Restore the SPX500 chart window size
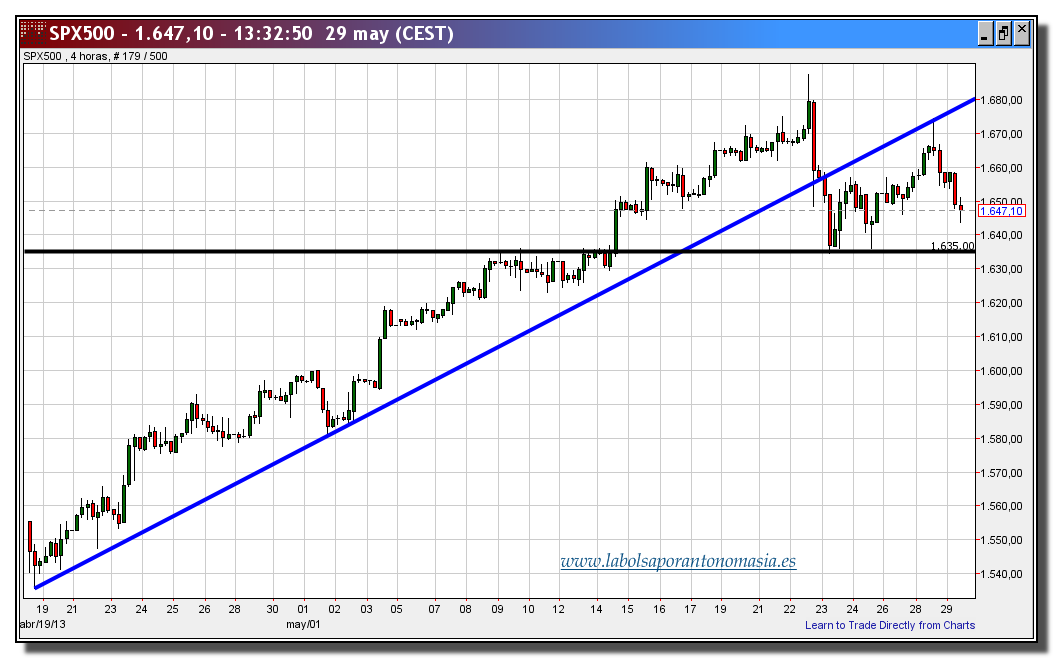Screen dimensions: 1053x658 pos(1003,33)
